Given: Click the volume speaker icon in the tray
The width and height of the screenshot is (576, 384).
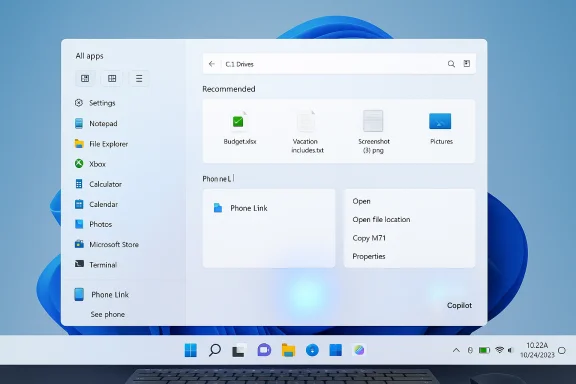Looking at the screenshot, I should 510,350.
